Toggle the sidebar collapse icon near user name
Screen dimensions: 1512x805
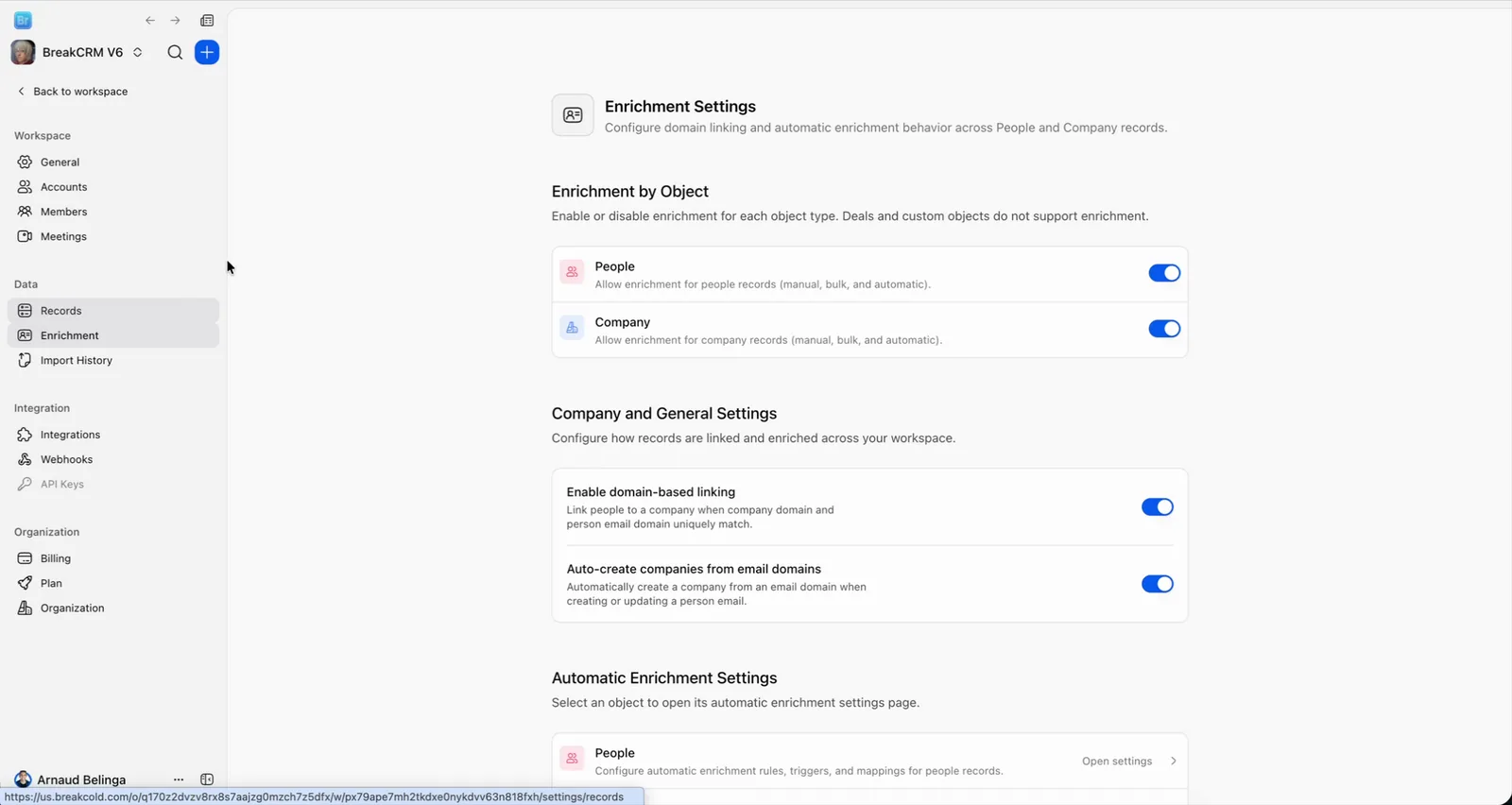207,779
